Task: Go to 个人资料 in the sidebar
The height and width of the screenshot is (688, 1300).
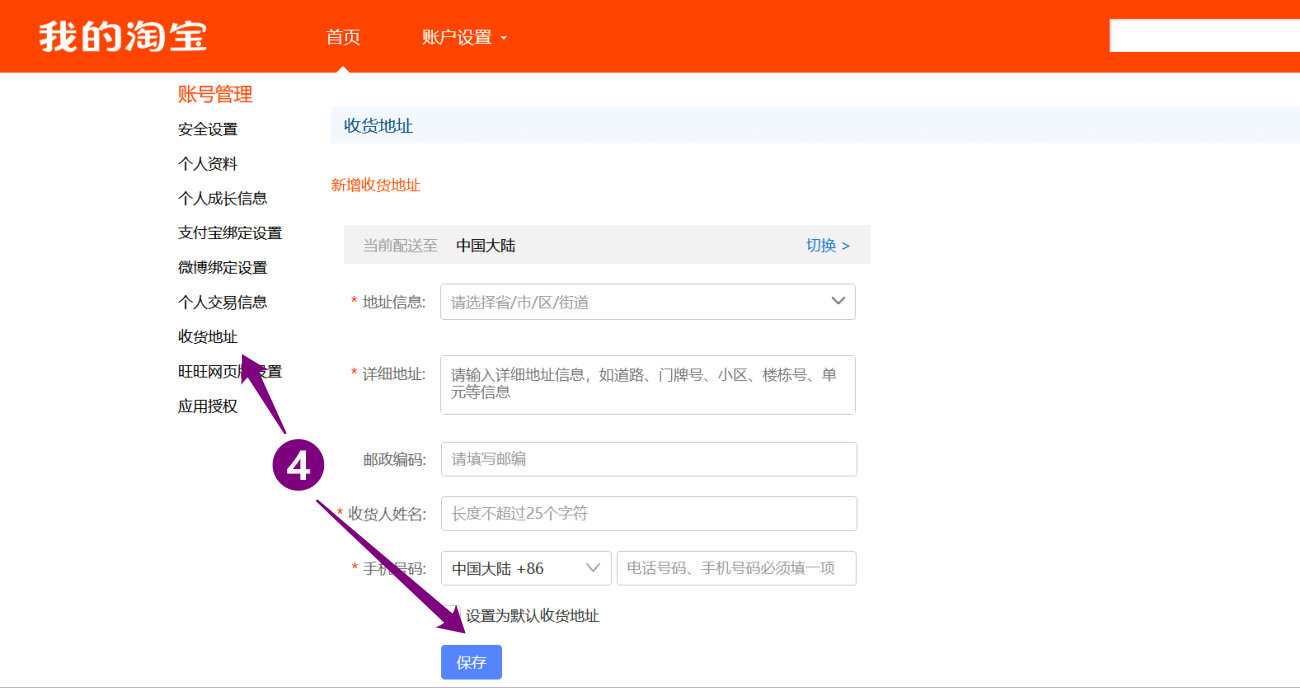Action: tap(208, 164)
